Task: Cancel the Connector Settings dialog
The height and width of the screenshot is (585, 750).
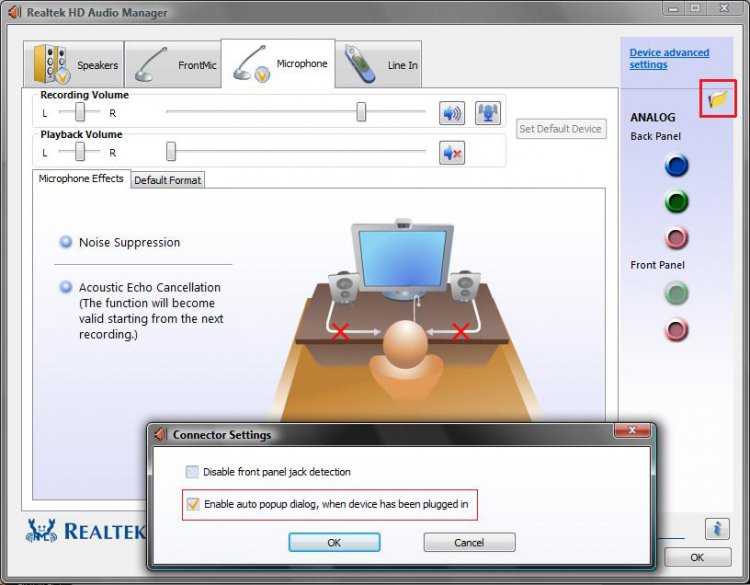Action: (x=469, y=542)
